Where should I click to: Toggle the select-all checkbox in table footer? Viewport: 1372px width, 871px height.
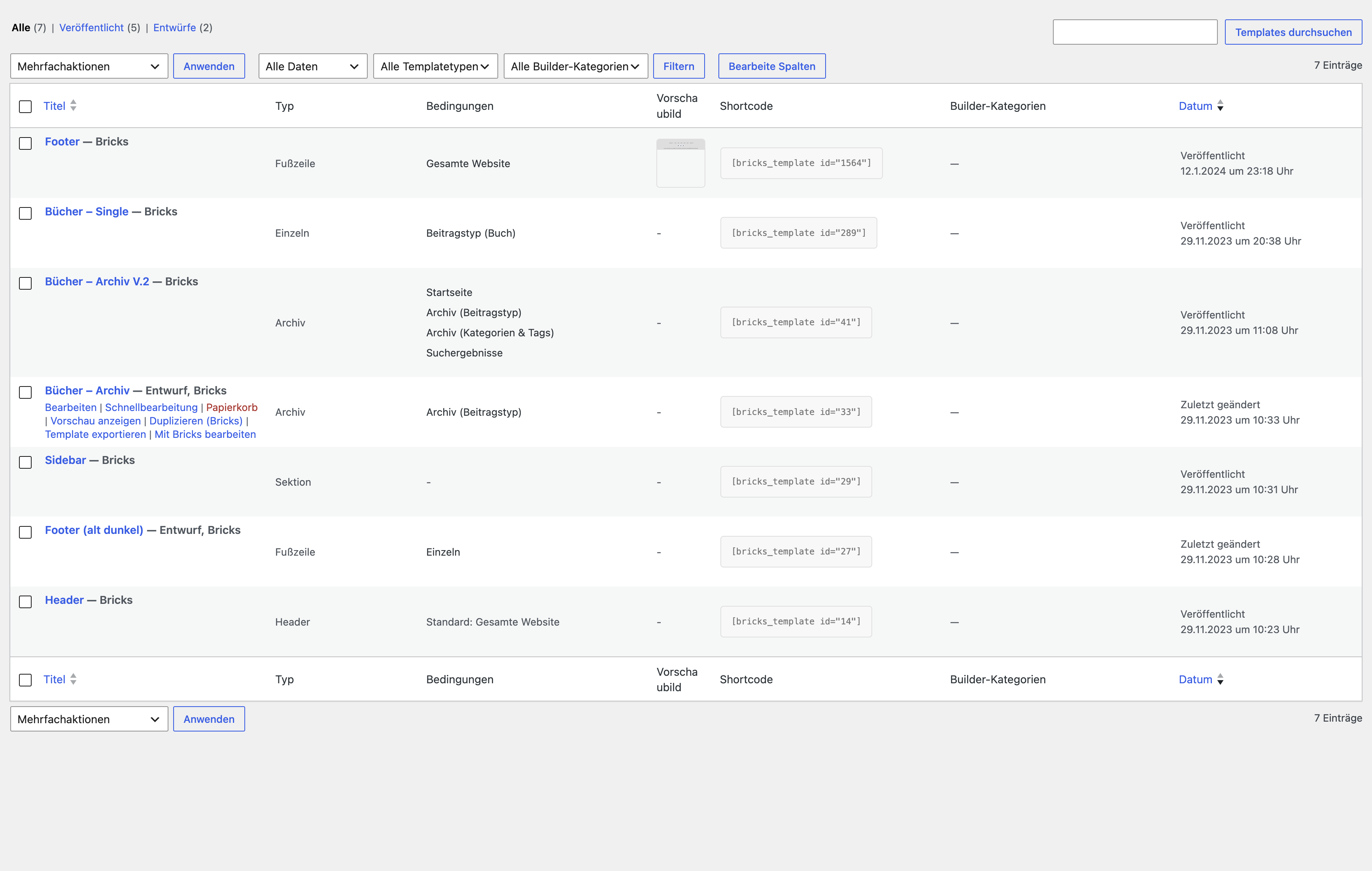pyautogui.click(x=25, y=680)
